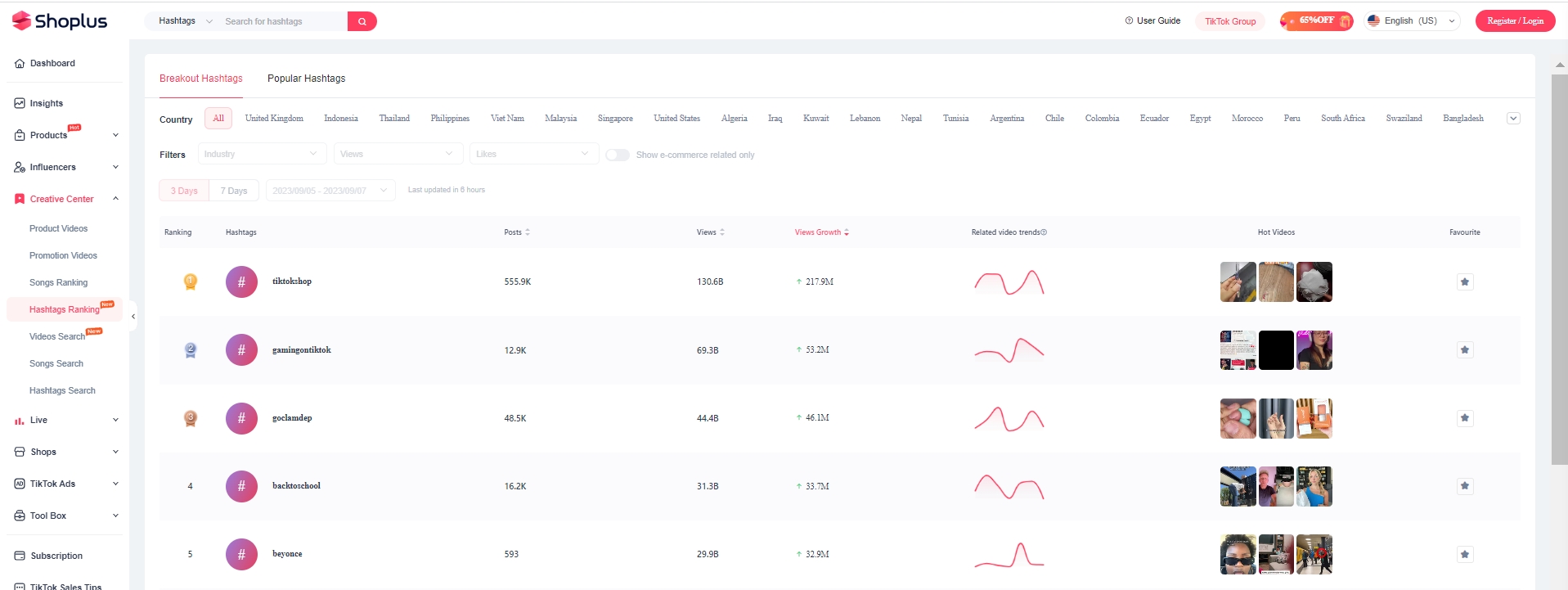Favourite the backtoschool hashtag star

1465,485
